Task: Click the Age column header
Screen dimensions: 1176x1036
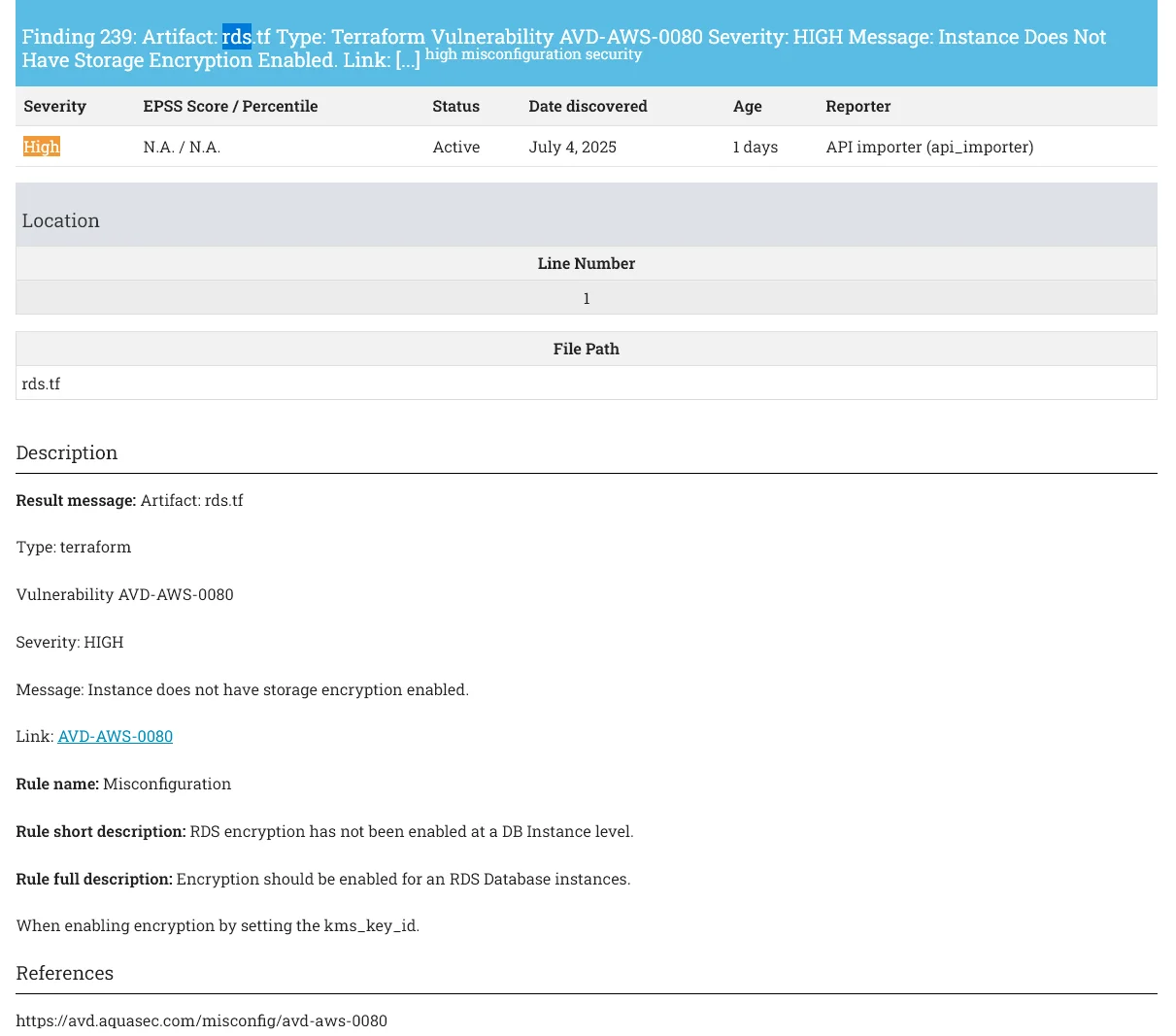Action: (747, 107)
